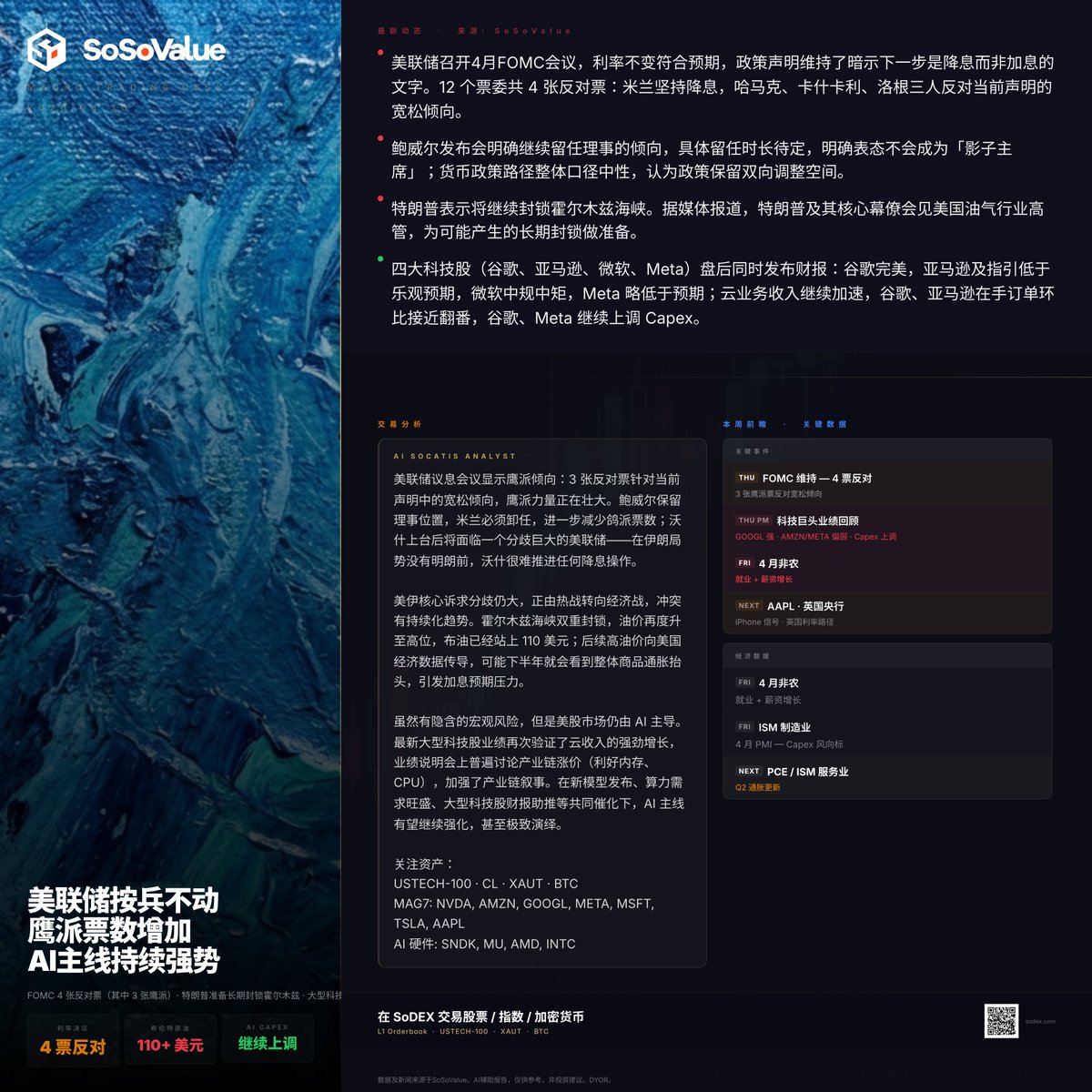Open the PCE / ISM 服务业 data row

click(x=887, y=779)
